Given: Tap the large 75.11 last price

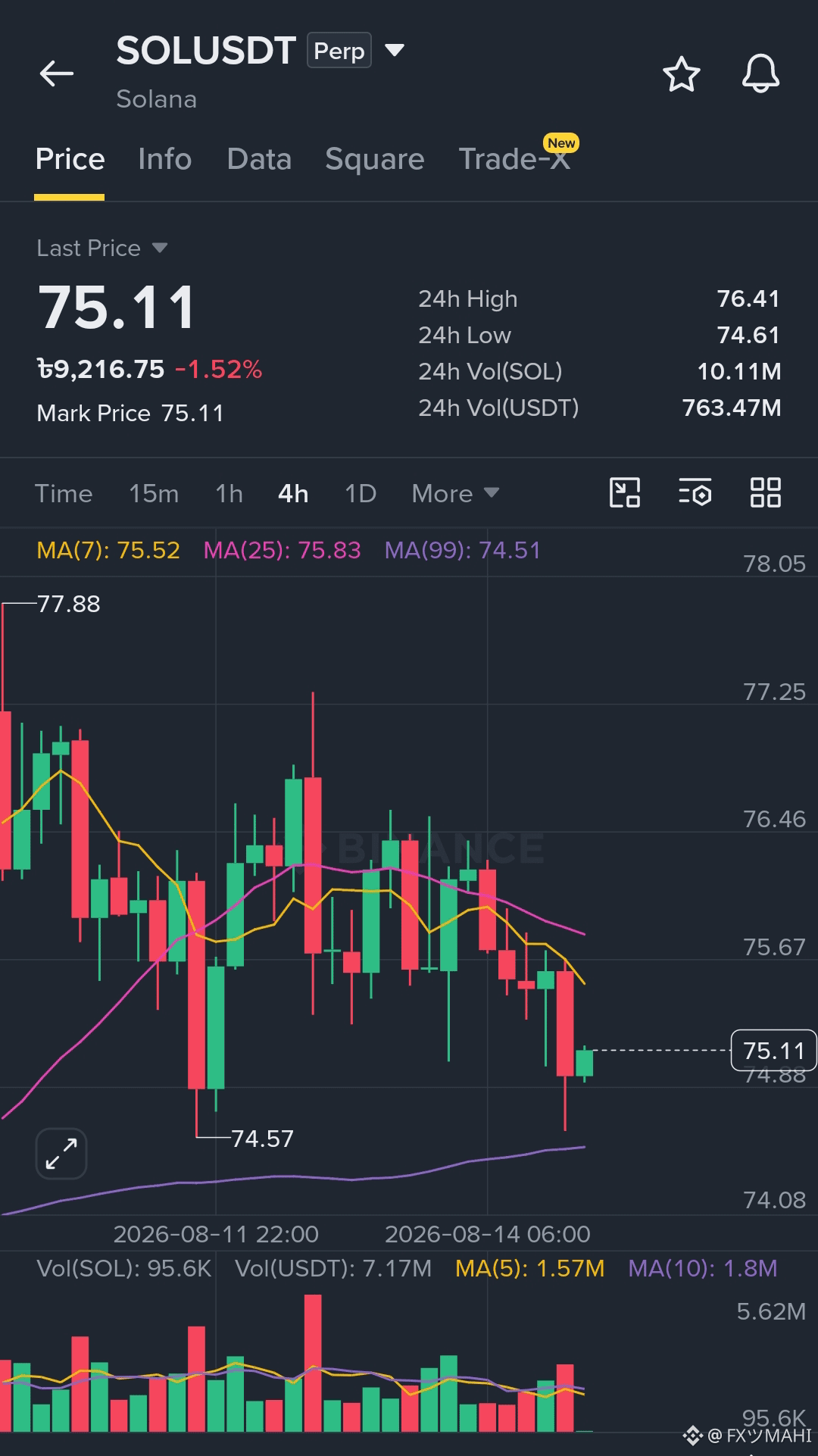Looking at the screenshot, I should 117,308.
